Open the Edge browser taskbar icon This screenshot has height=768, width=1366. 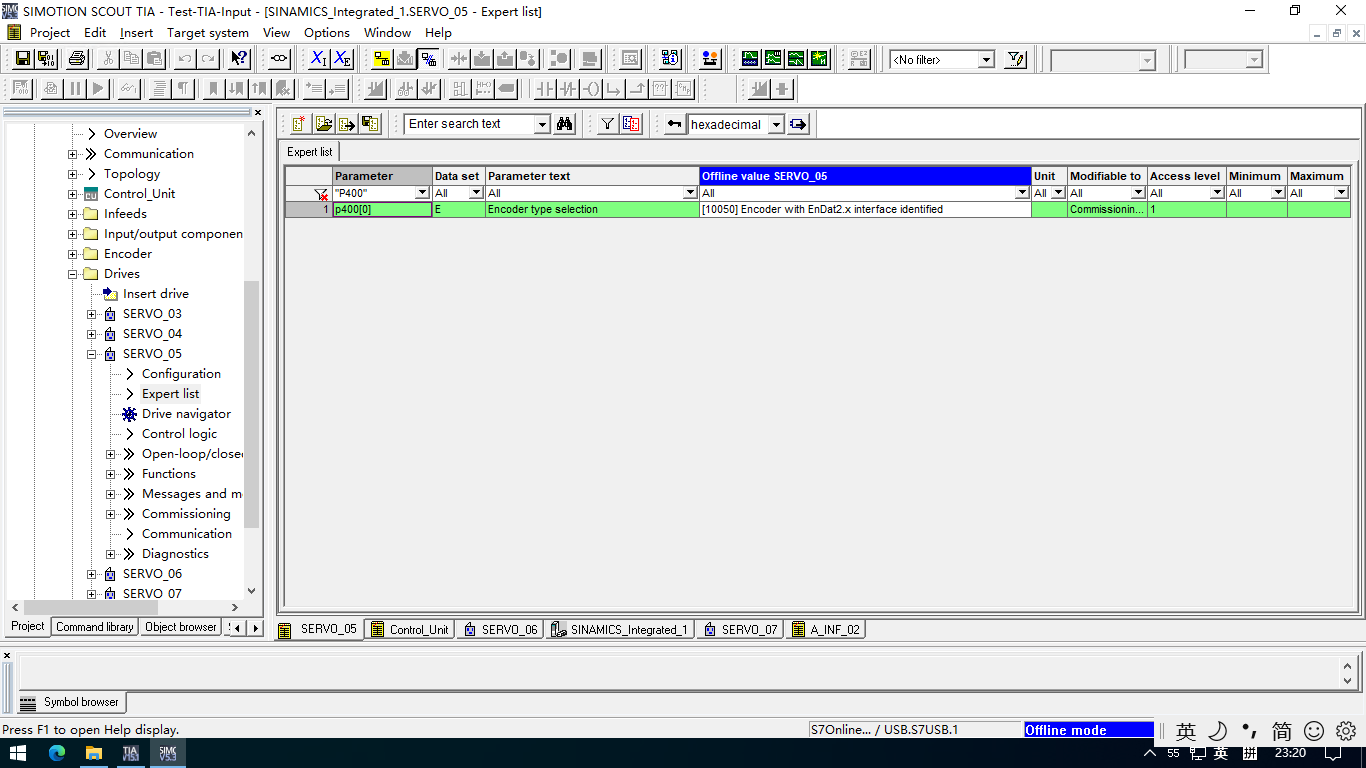tap(56, 753)
